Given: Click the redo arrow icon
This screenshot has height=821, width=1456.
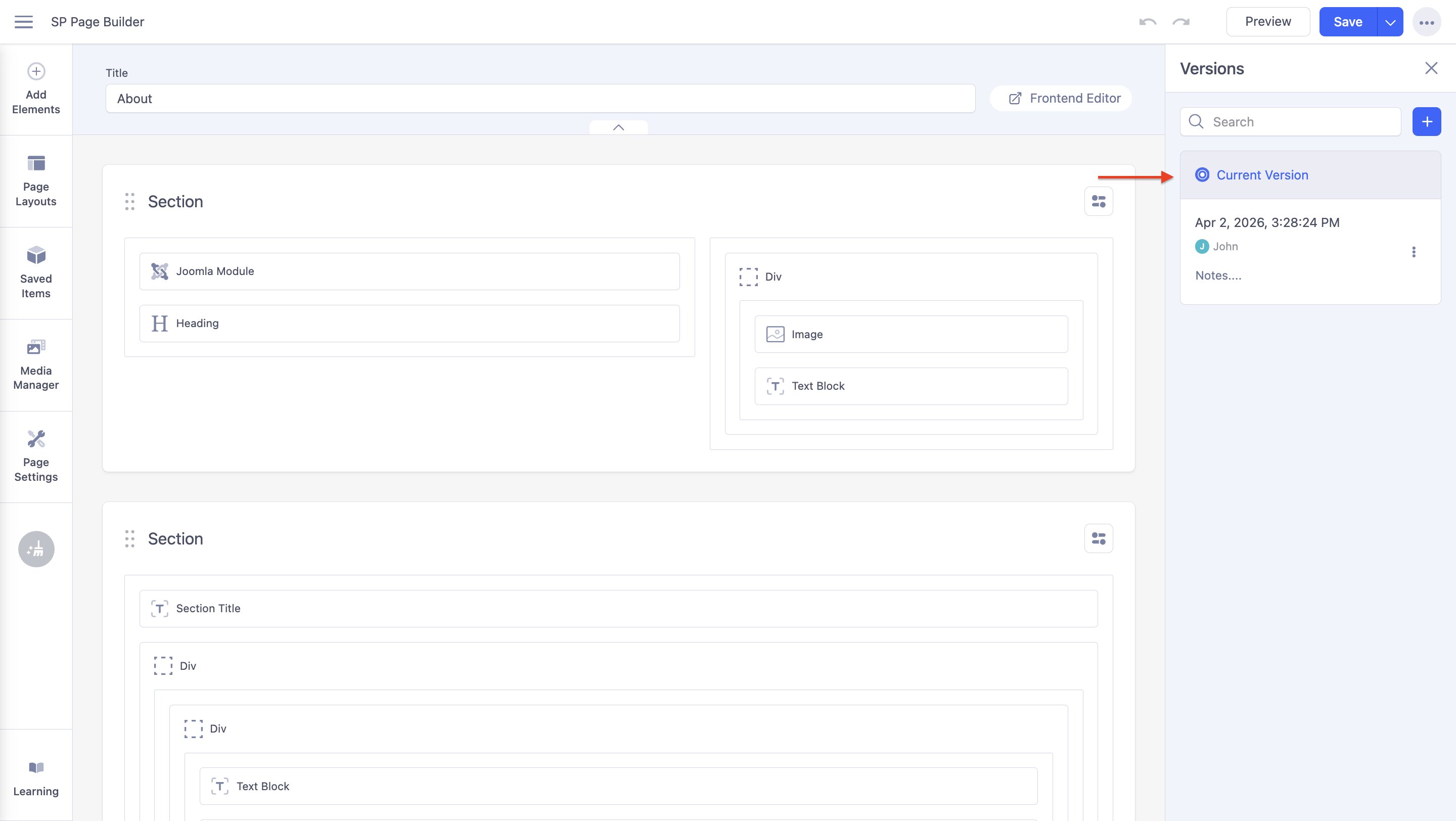Looking at the screenshot, I should point(1181,22).
